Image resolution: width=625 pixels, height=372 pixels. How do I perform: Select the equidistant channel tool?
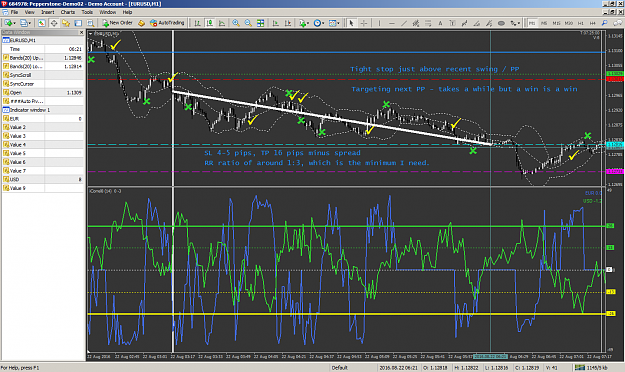tap(416, 23)
